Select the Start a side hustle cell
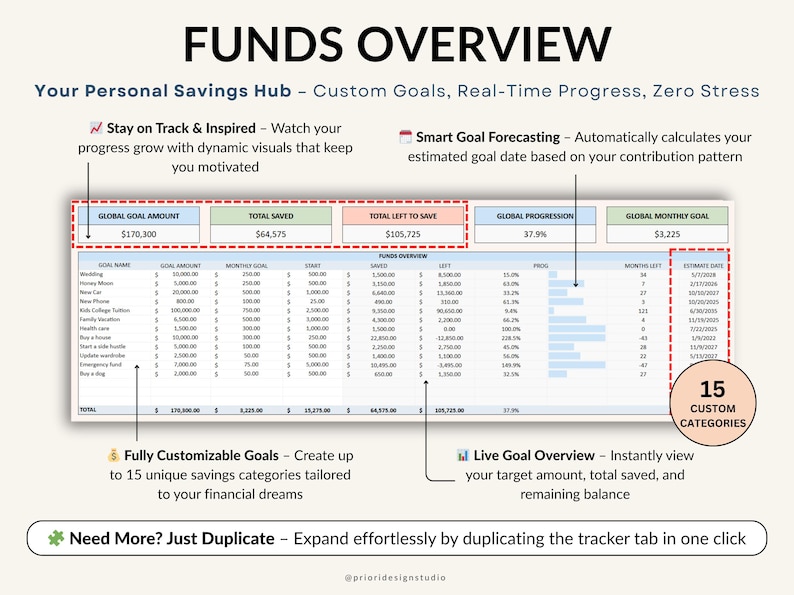The width and height of the screenshot is (794, 595). point(102,346)
